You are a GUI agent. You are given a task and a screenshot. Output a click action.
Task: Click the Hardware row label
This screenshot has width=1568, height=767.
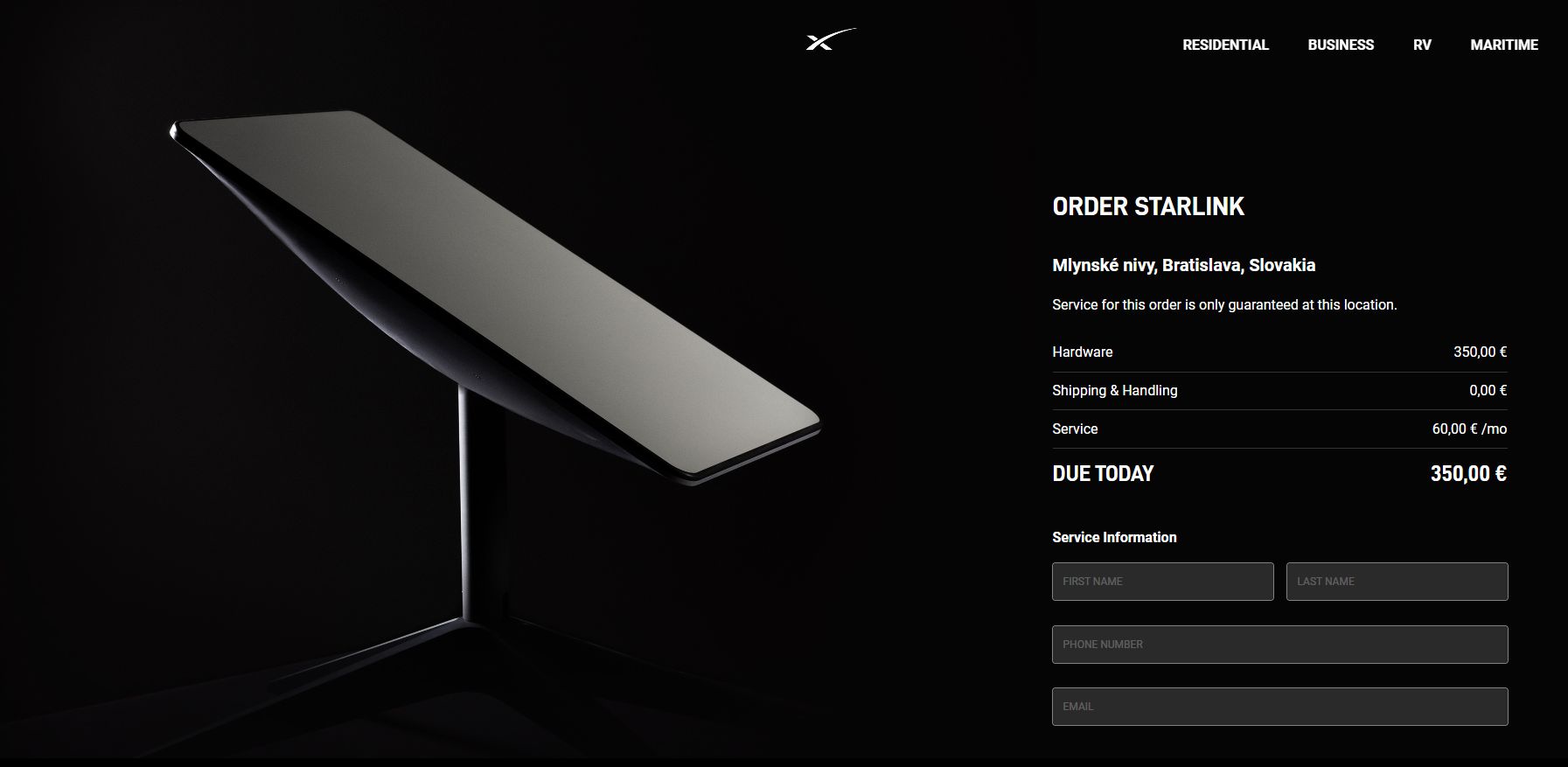(1082, 352)
